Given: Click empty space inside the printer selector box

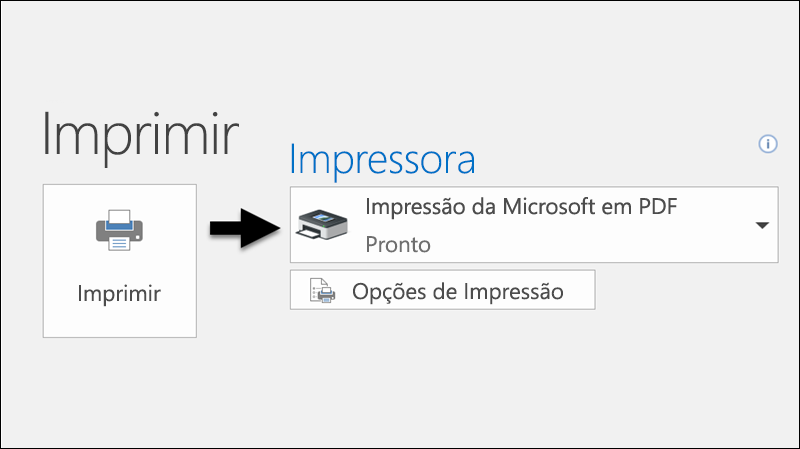Looking at the screenshot, I should point(600,243).
